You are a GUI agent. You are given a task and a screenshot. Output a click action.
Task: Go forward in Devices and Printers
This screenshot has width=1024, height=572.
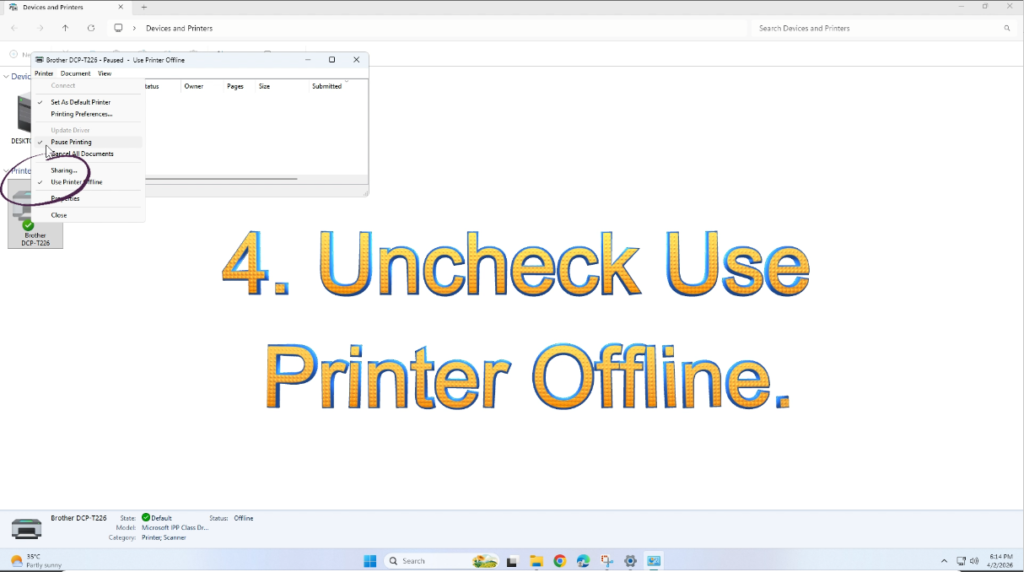(x=40, y=28)
